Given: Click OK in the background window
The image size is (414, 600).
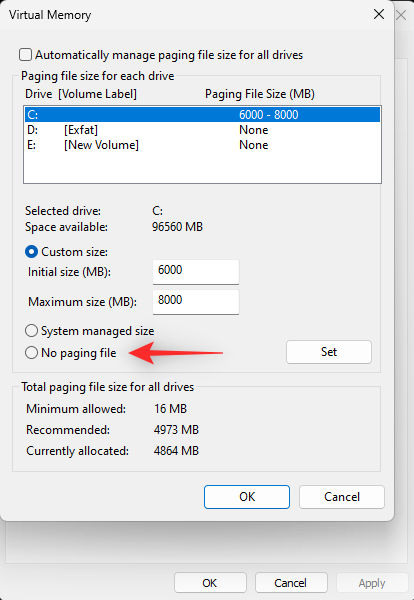Looking at the screenshot, I should (210, 583).
